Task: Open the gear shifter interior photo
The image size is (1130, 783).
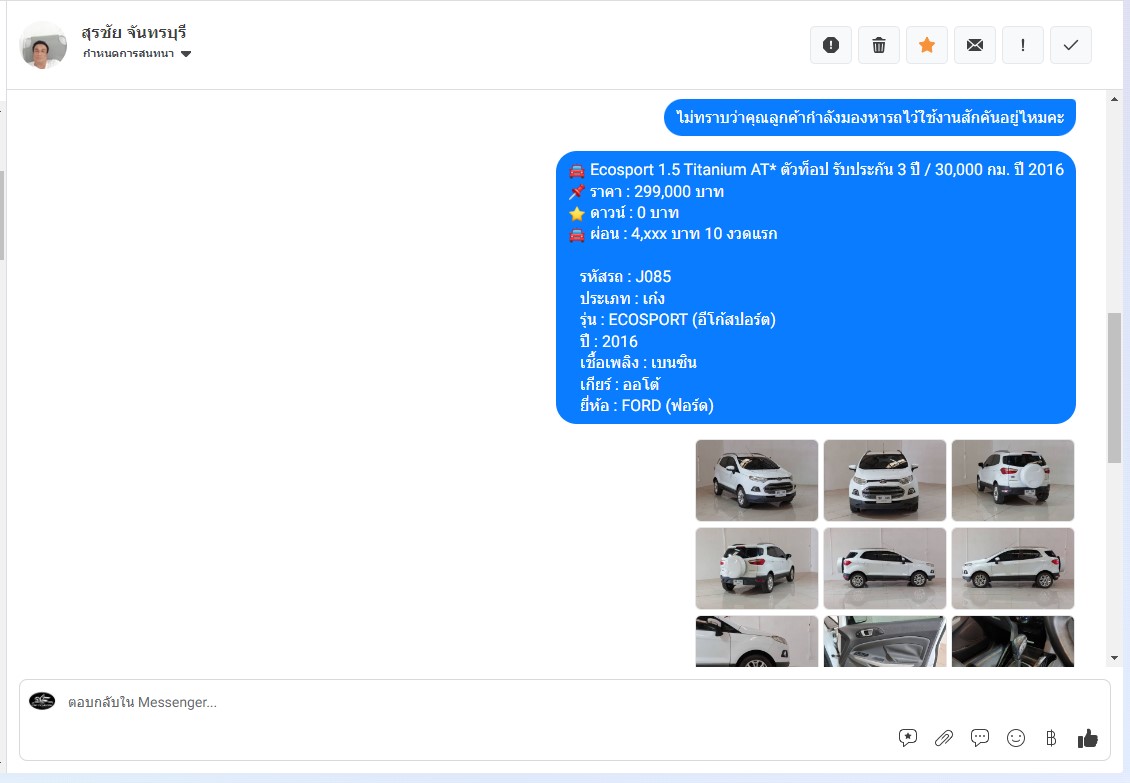Action: coord(1013,641)
